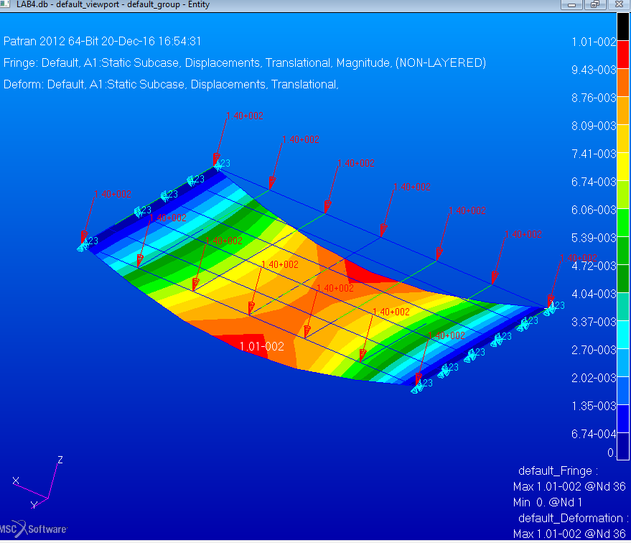Image resolution: width=631 pixels, height=543 pixels.
Task: Pick the red swatch between 1.01-002 and 9.43-003
Action: pyautogui.click(x=623, y=55)
